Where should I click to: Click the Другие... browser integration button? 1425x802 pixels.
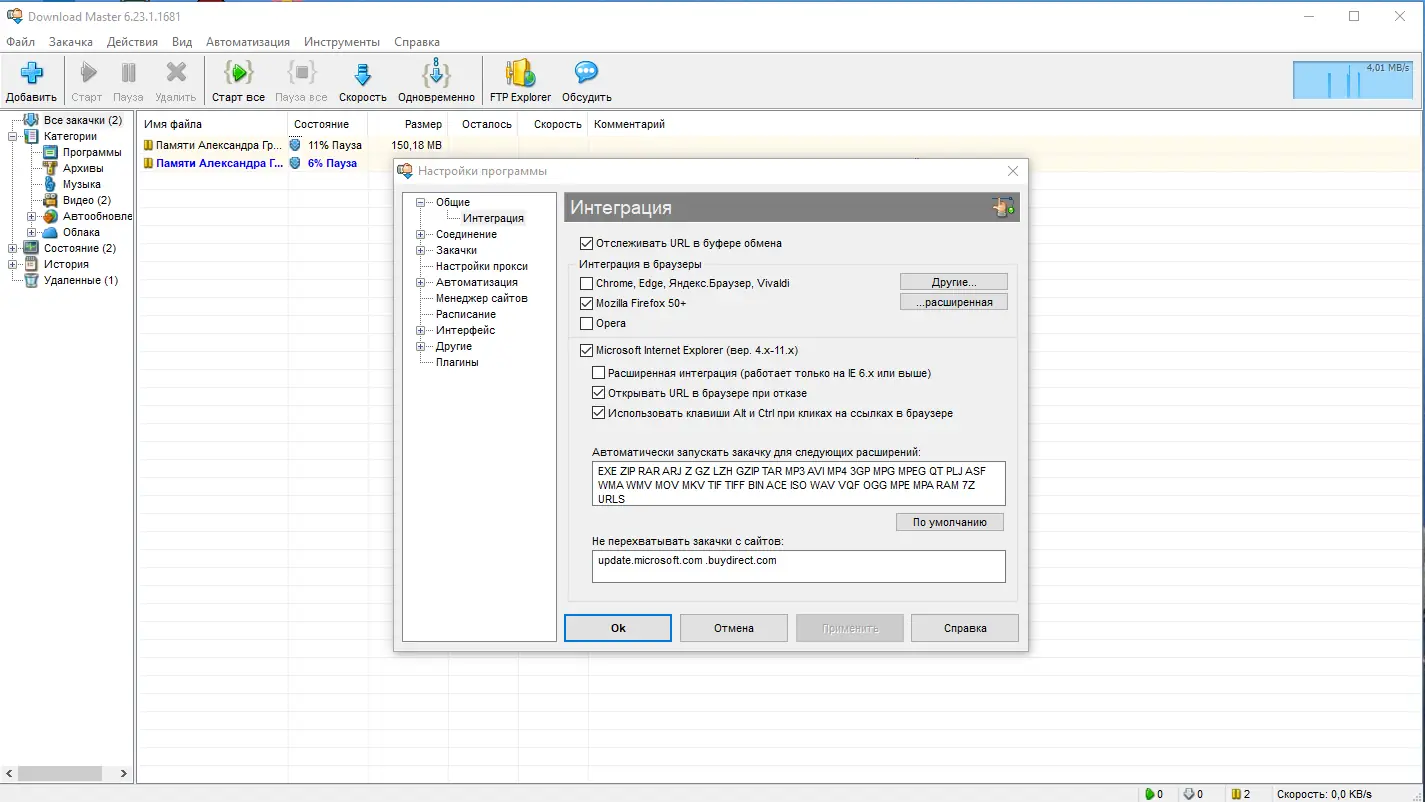point(954,282)
